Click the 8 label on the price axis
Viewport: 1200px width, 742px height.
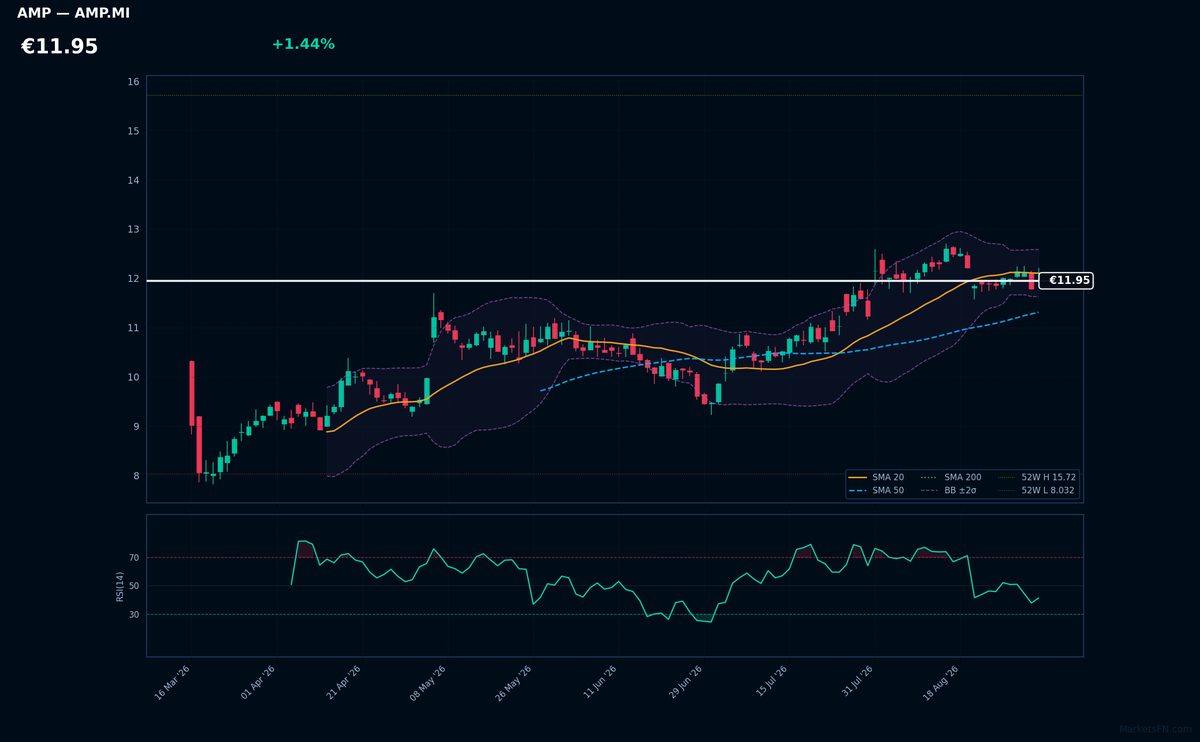136,476
